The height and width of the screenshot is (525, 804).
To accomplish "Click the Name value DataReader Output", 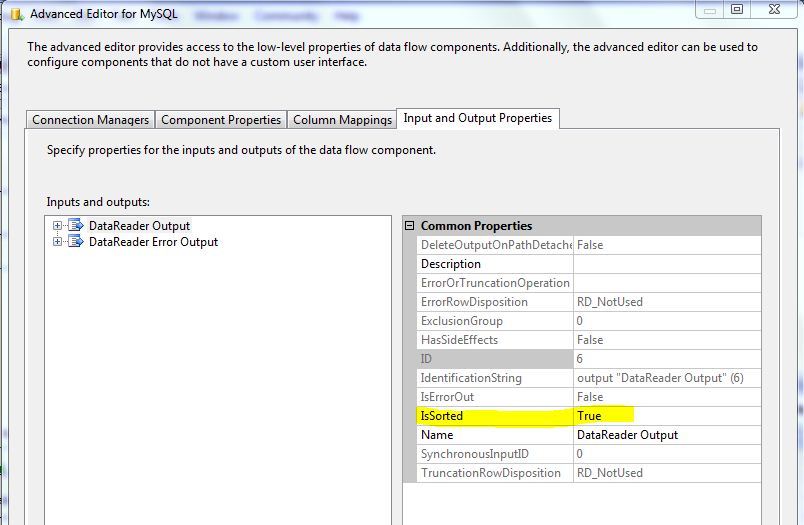I will click(x=667, y=435).
